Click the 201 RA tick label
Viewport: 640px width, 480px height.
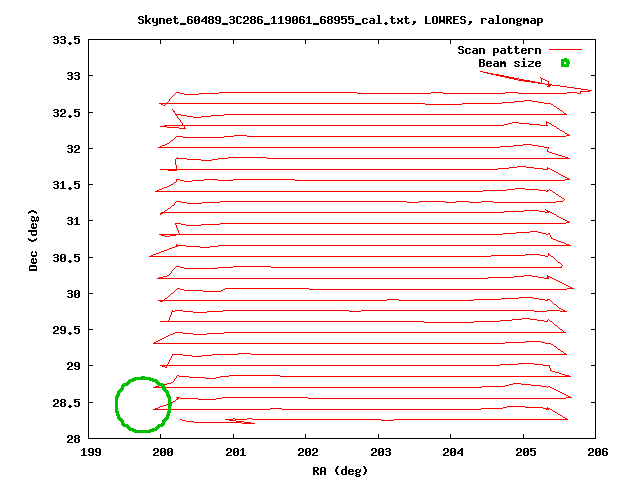point(236,452)
